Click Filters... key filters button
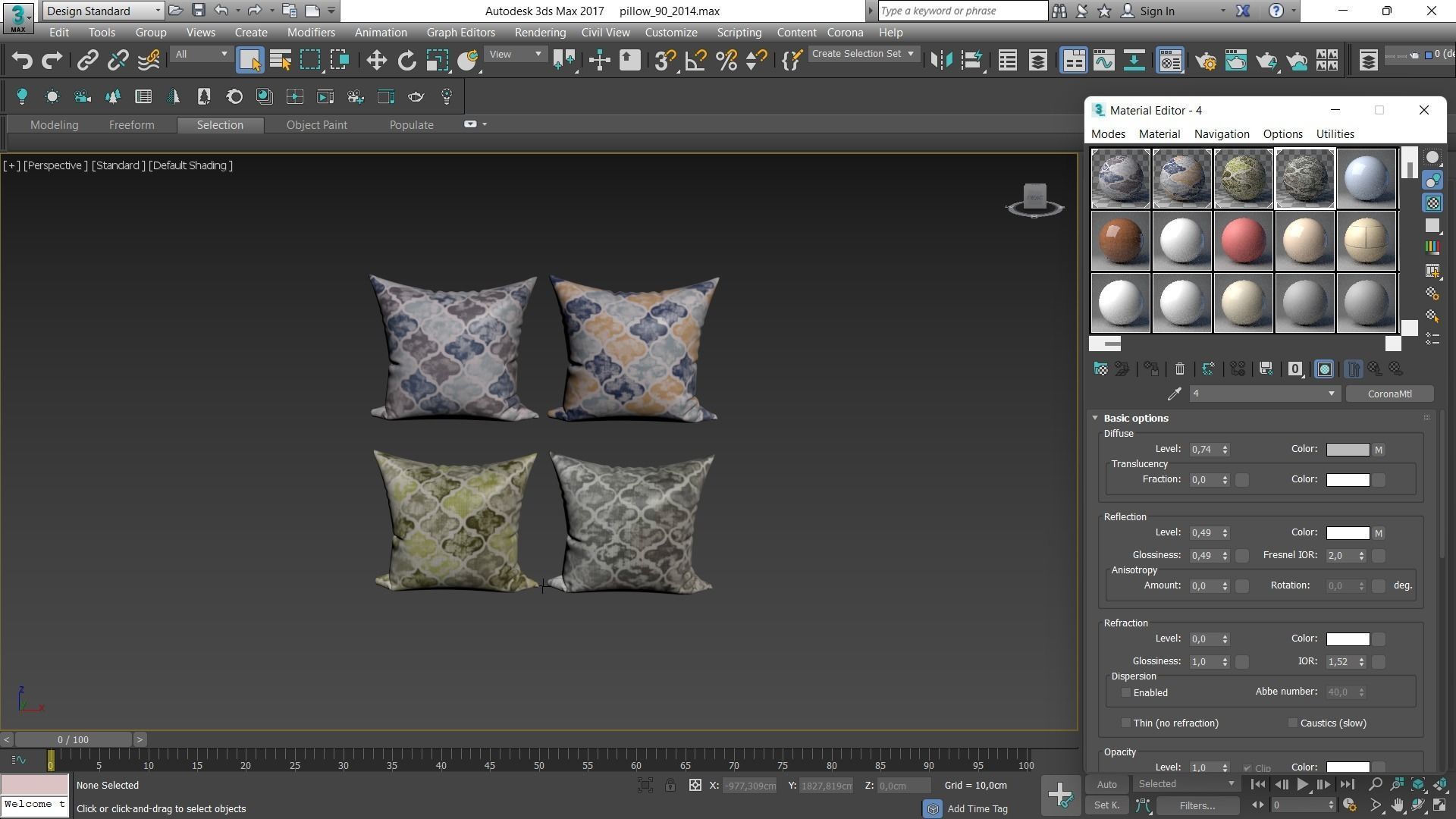The height and width of the screenshot is (819, 1456). 1197,805
